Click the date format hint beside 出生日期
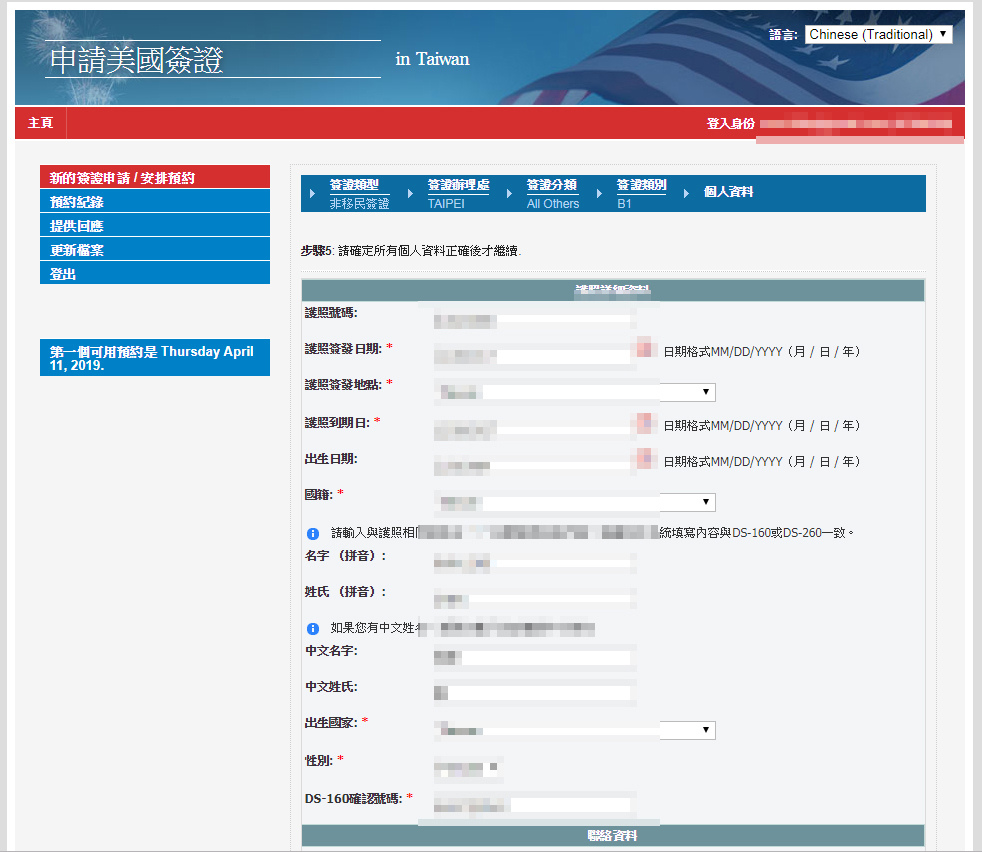The height and width of the screenshot is (852, 982). (762, 461)
